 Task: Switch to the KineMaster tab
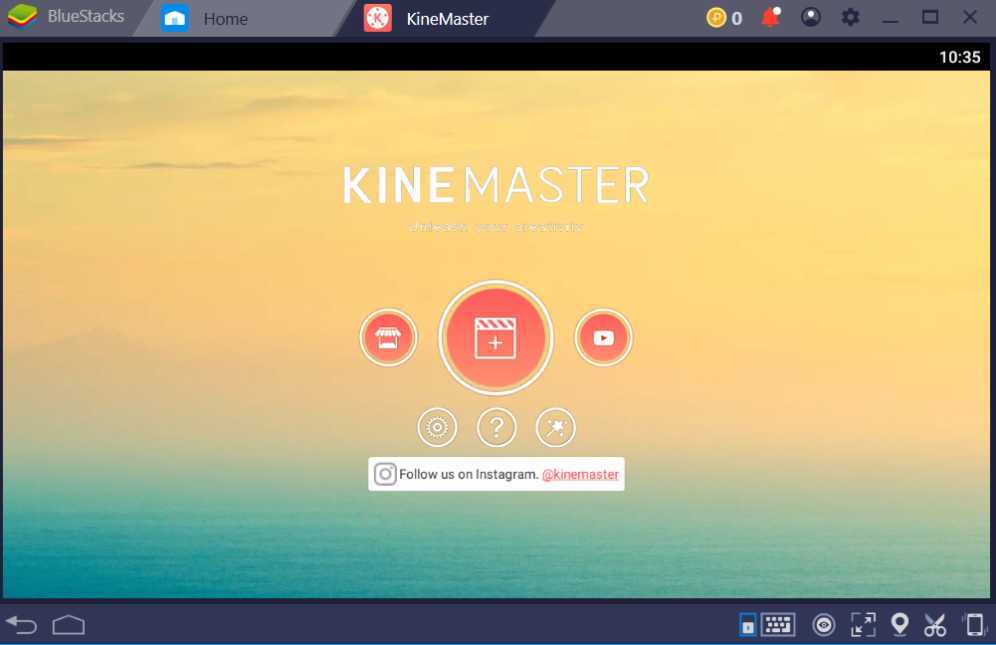pos(445,17)
